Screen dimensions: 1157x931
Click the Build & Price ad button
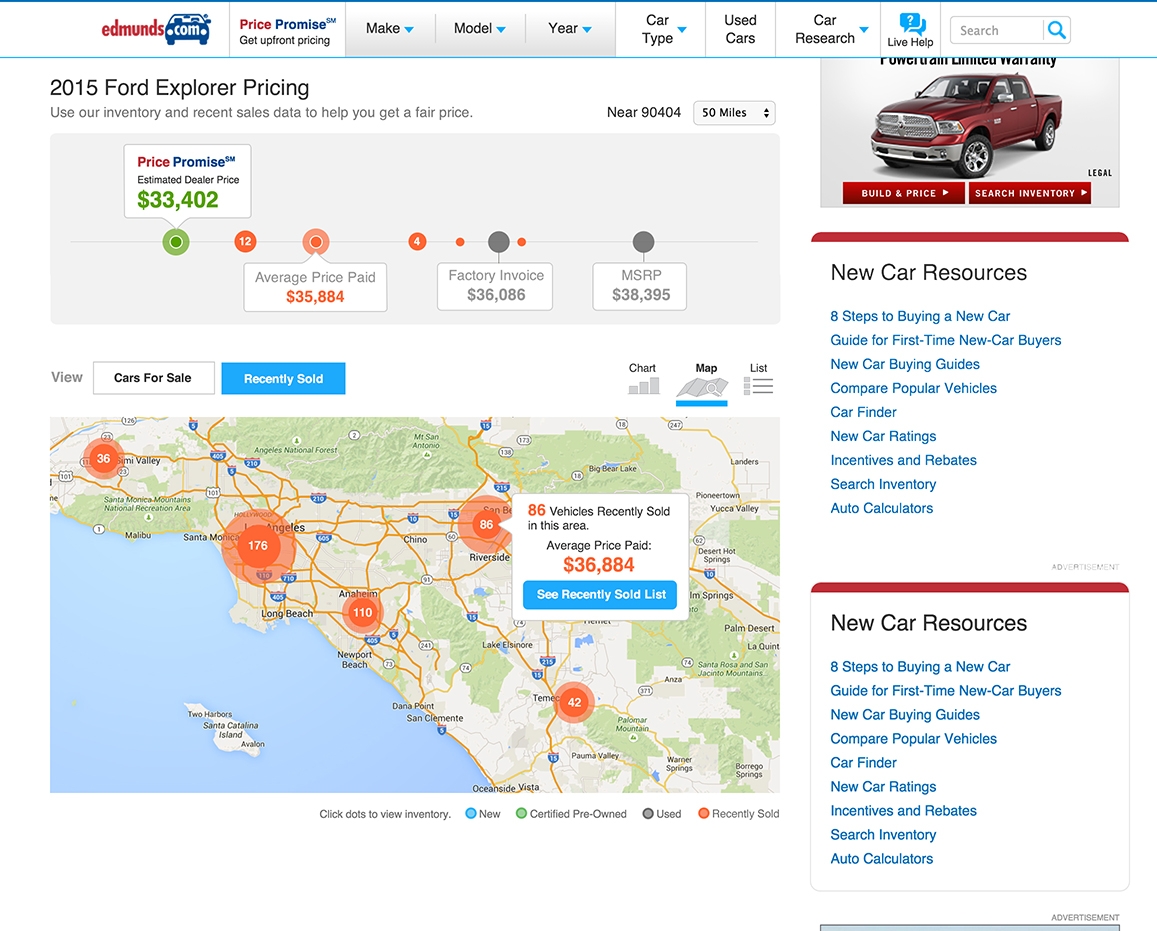904,193
